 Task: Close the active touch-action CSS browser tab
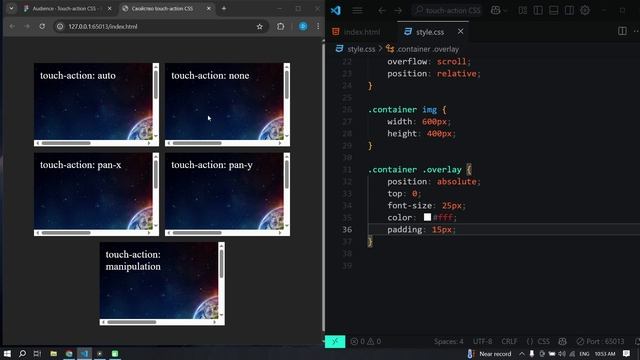(209, 9)
